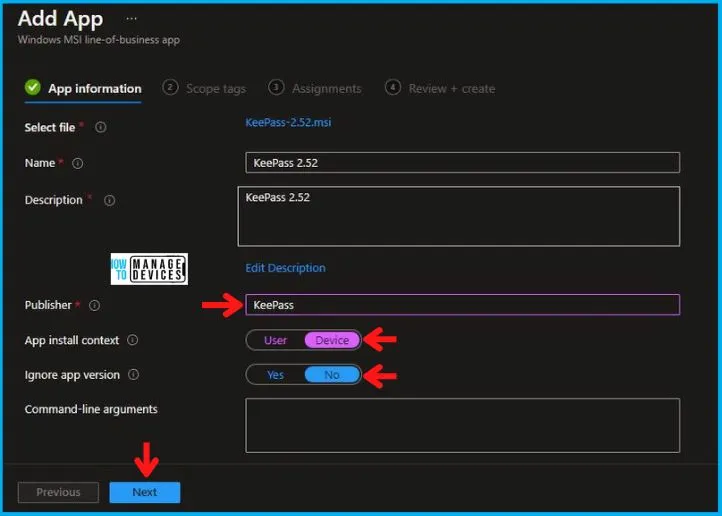Click the green check App information icon
The image size is (722, 516).
point(33,87)
